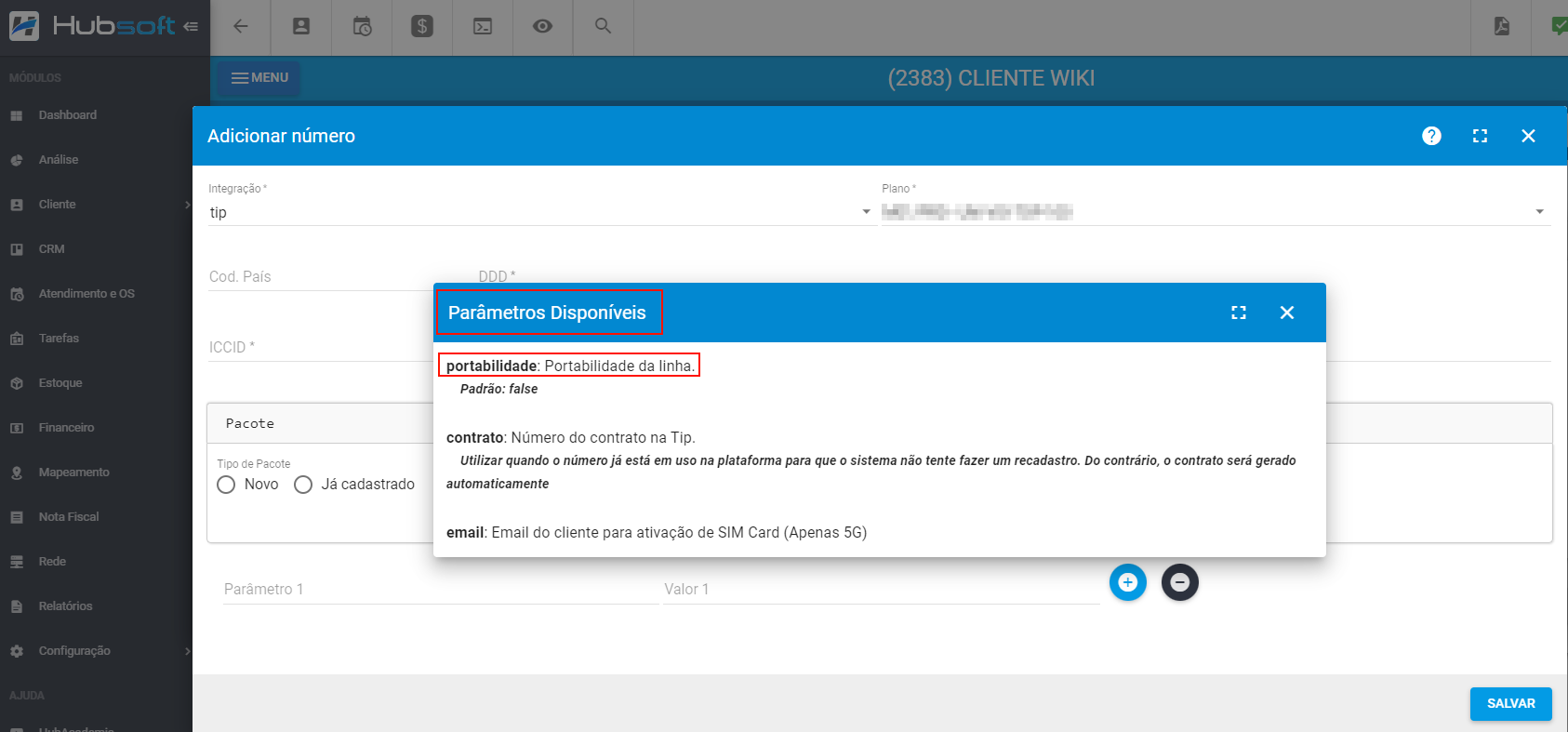Expand Parâmetros Disponíveis popup to fullscreen

click(x=1239, y=313)
